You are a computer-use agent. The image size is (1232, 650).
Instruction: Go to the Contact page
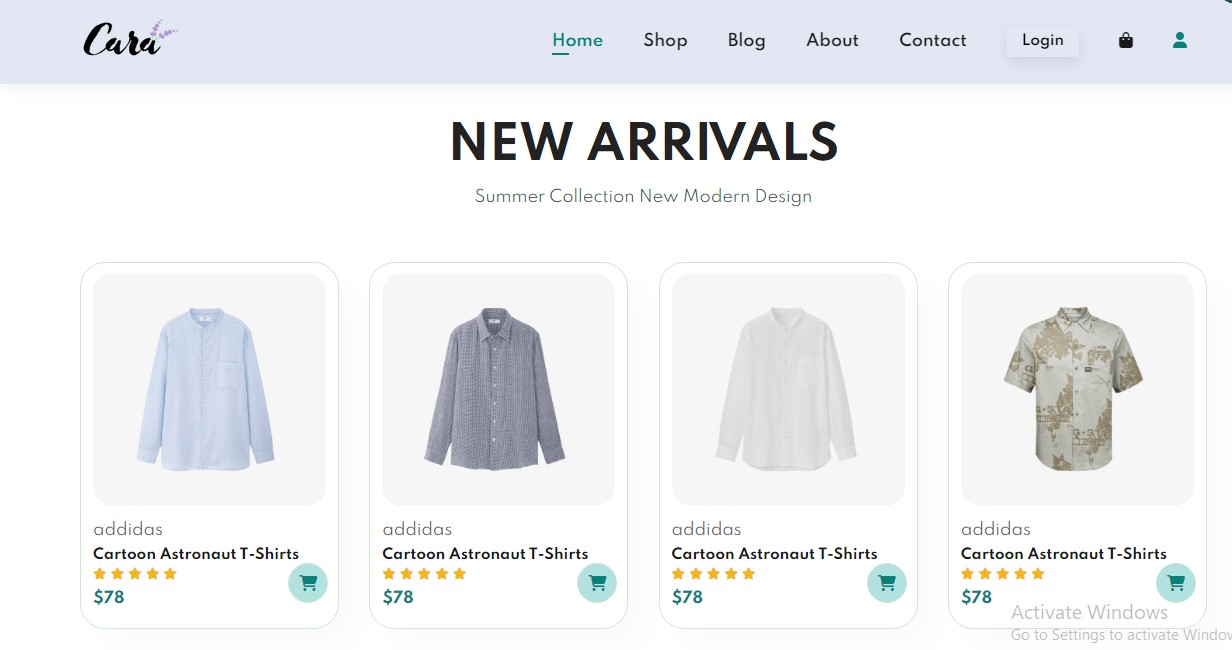tap(932, 40)
